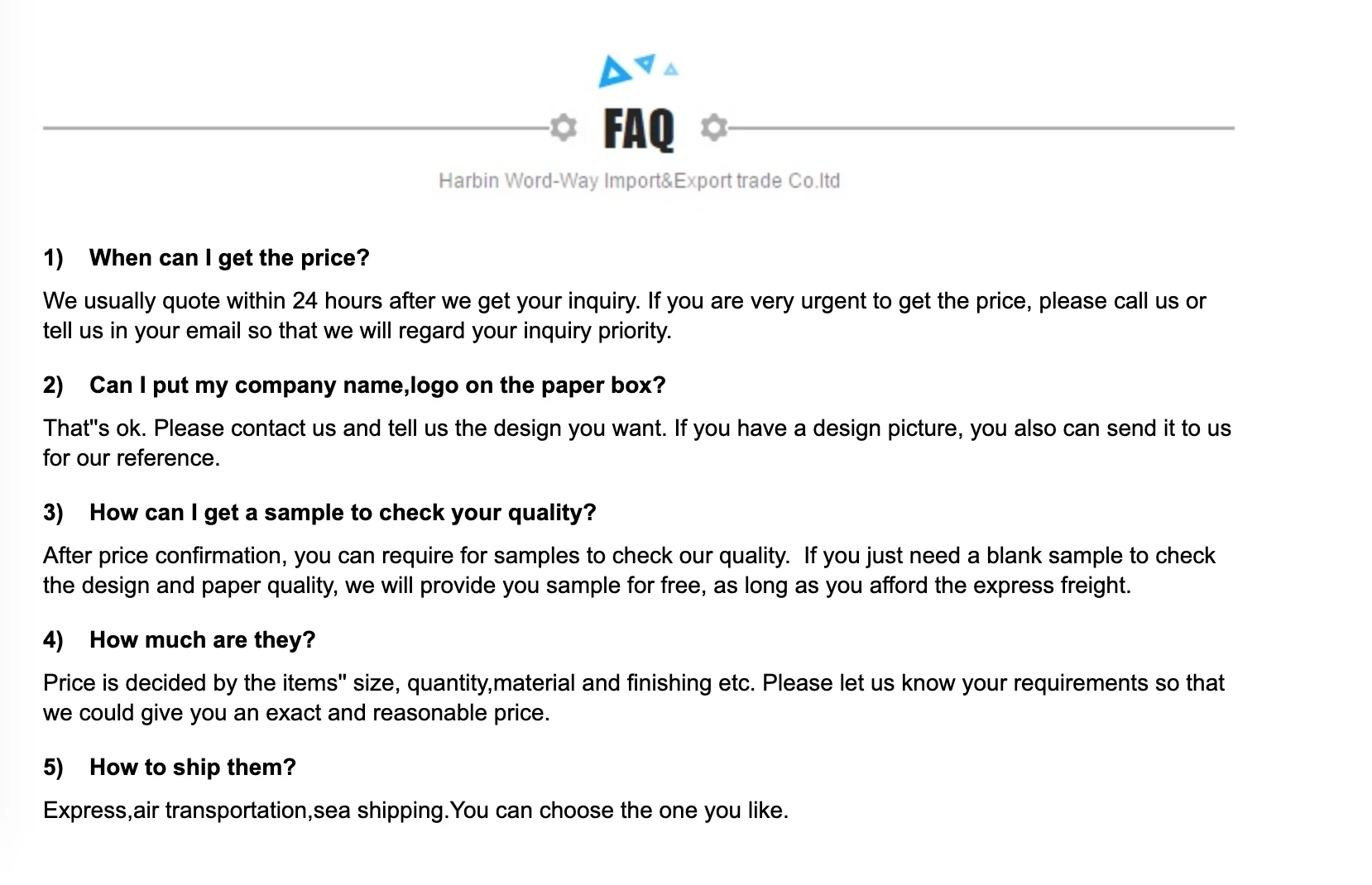1372x885 pixels.
Task: Click the bold FAQ heading
Action: tap(639, 129)
